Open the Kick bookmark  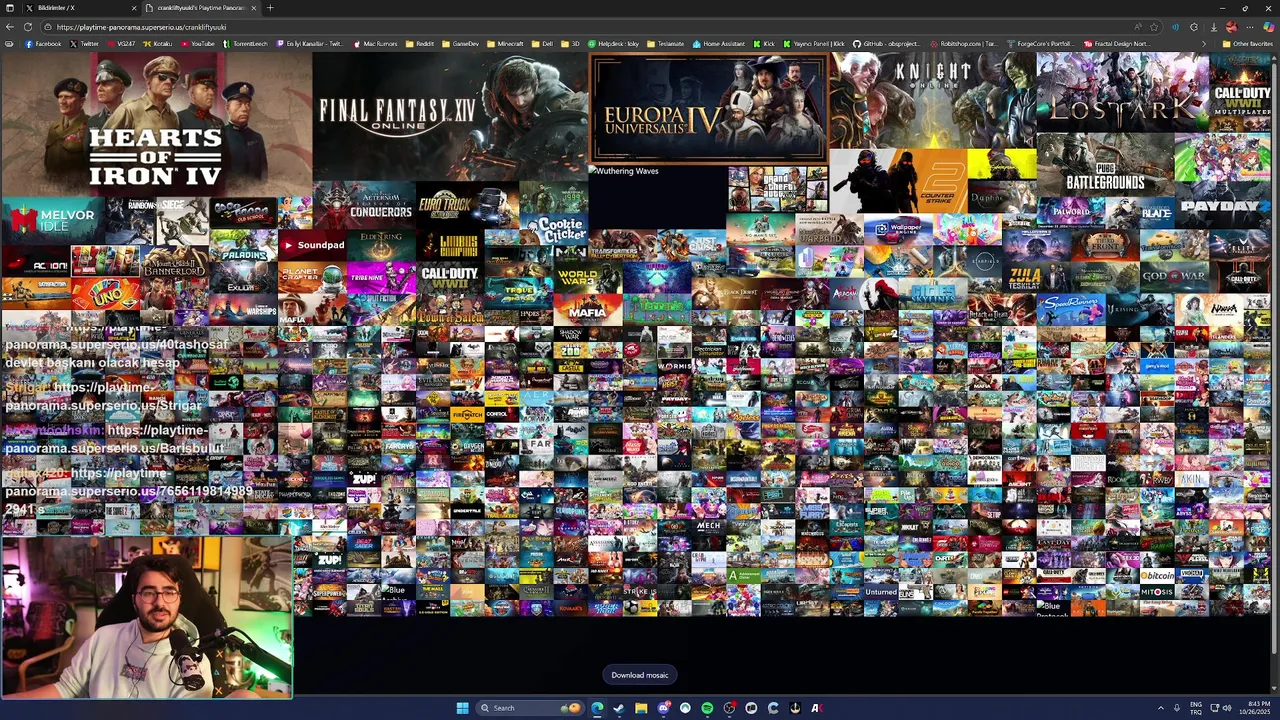tap(764, 44)
